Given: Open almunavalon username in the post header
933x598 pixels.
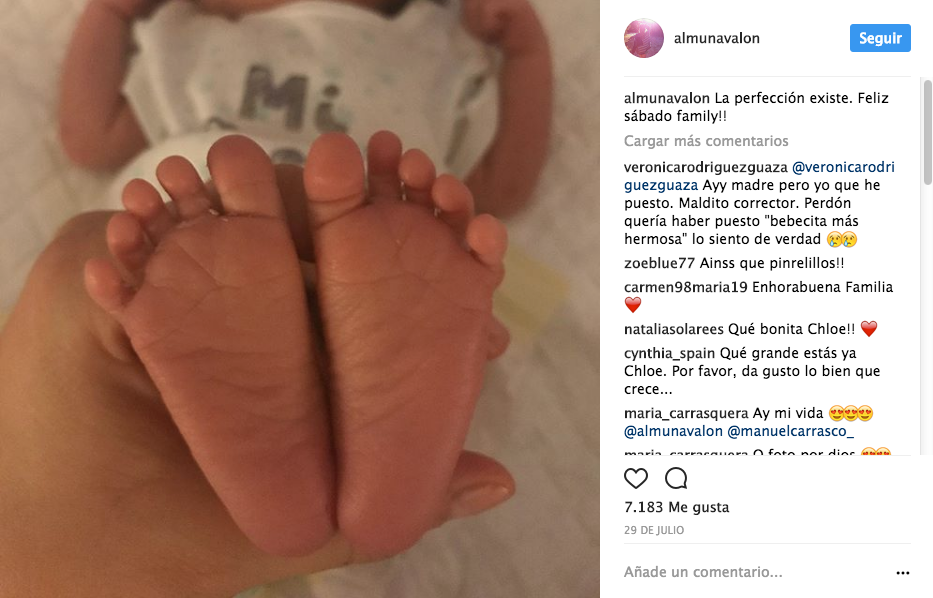Looking at the screenshot, I should pos(716,38).
